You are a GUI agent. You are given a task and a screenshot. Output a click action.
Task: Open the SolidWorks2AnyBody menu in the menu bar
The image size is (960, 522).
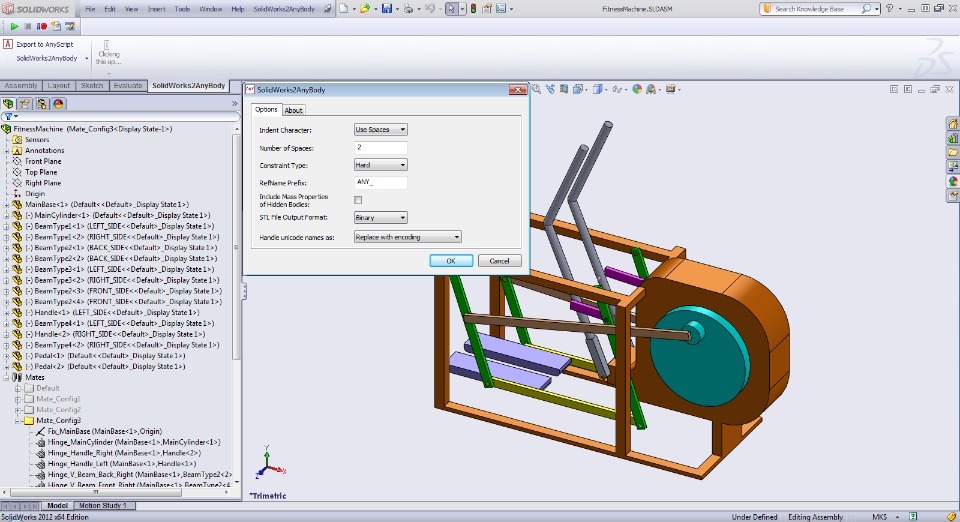point(284,9)
